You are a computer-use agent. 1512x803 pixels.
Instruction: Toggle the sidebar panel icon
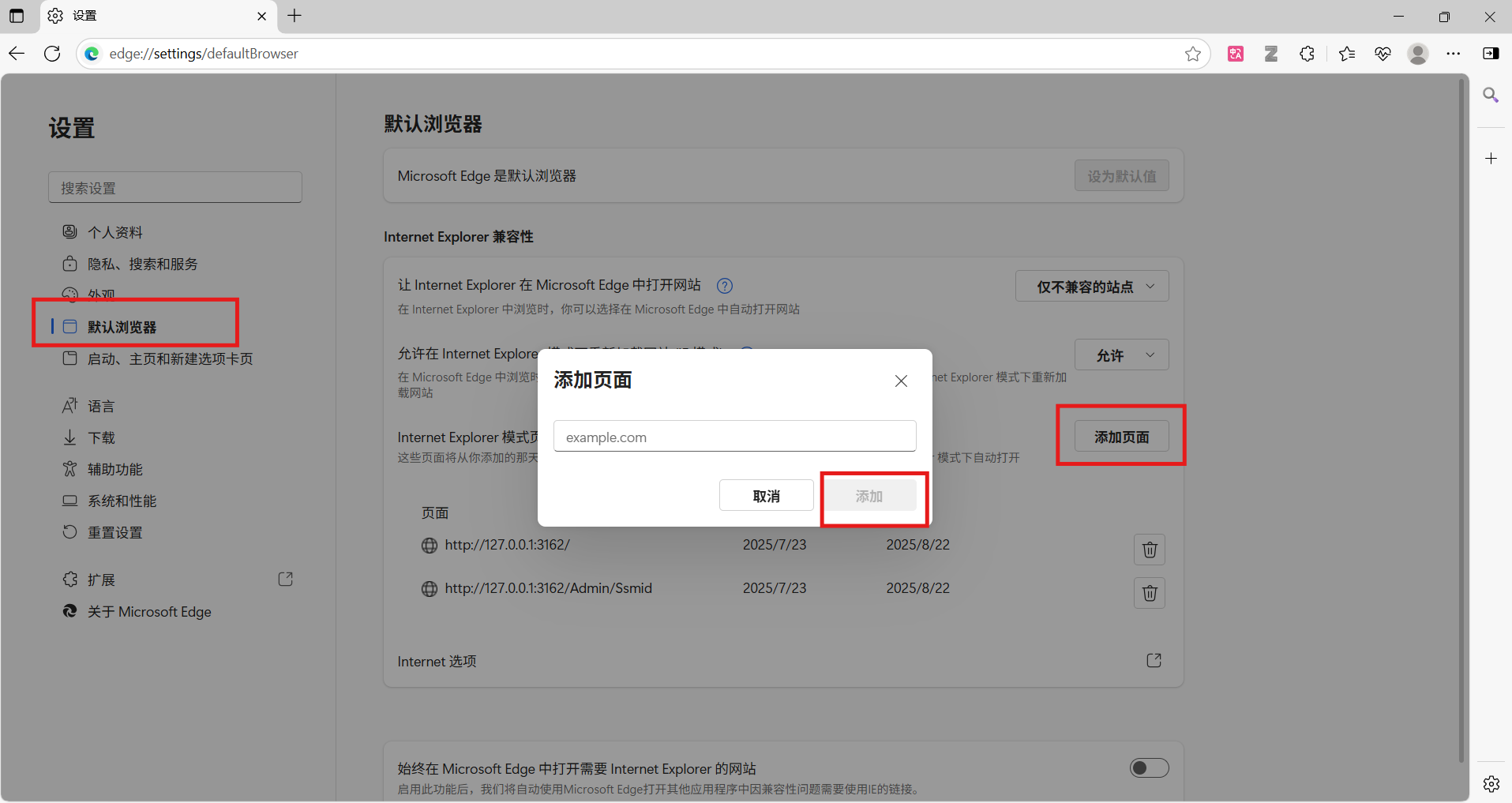click(x=1491, y=54)
